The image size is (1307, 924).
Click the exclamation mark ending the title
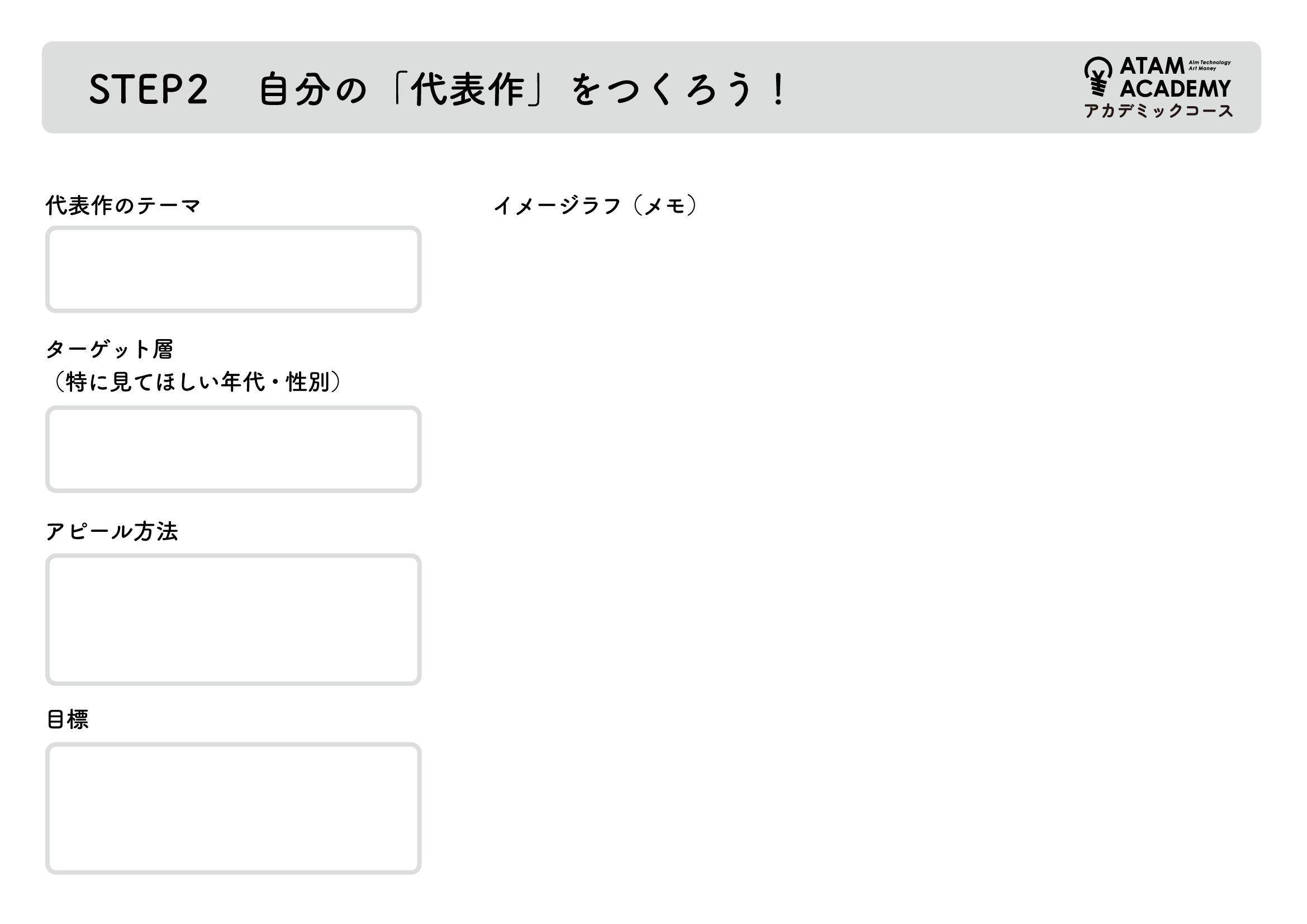tap(778, 89)
